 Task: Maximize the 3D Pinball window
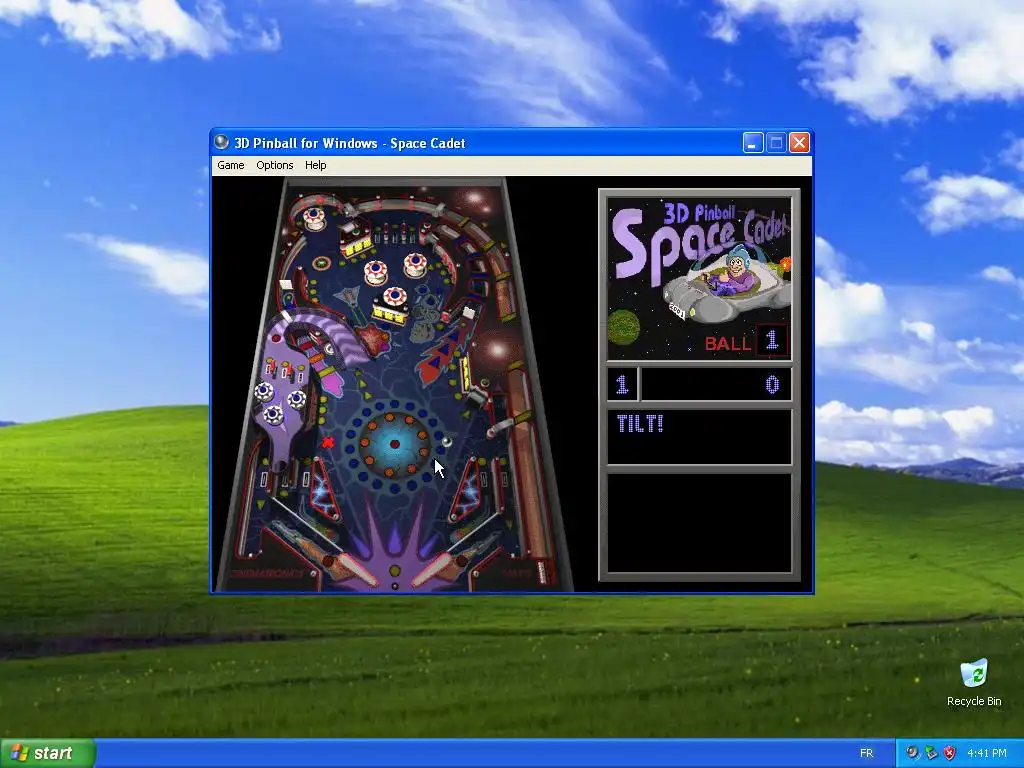pyautogui.click(x=776, y=142)
